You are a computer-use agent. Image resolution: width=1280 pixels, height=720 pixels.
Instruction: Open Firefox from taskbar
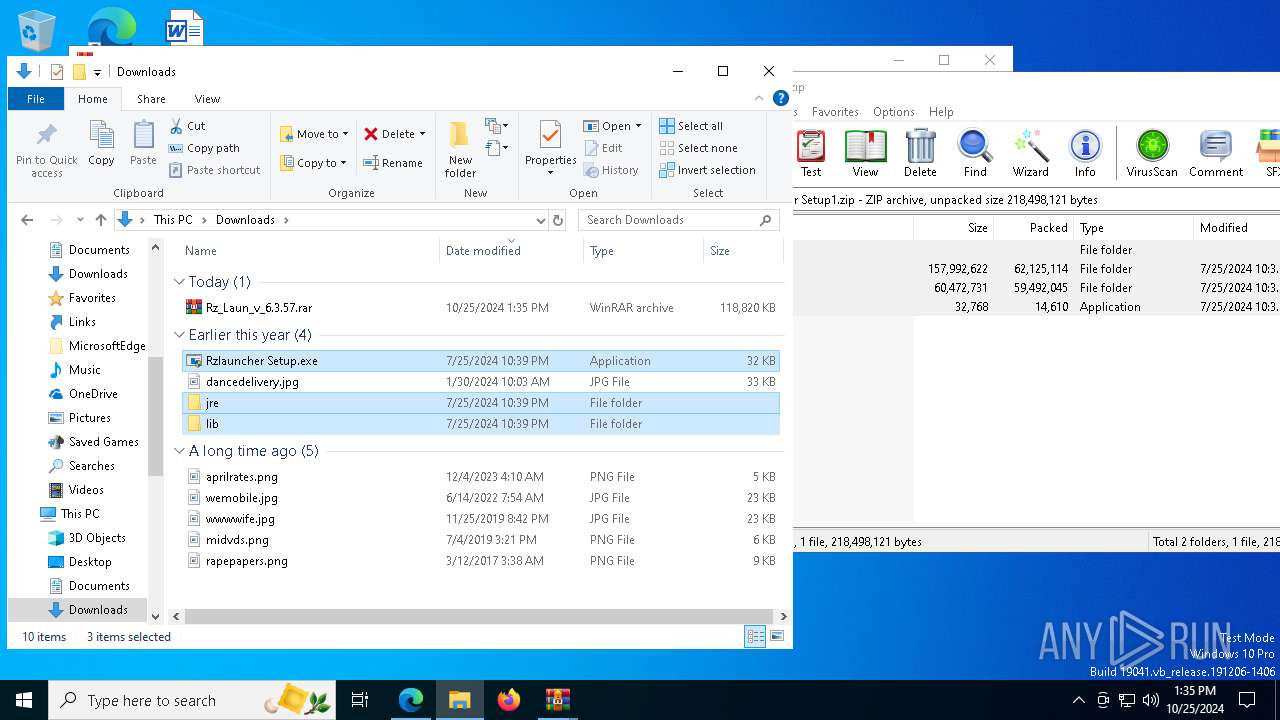click(x=509, y=700)
